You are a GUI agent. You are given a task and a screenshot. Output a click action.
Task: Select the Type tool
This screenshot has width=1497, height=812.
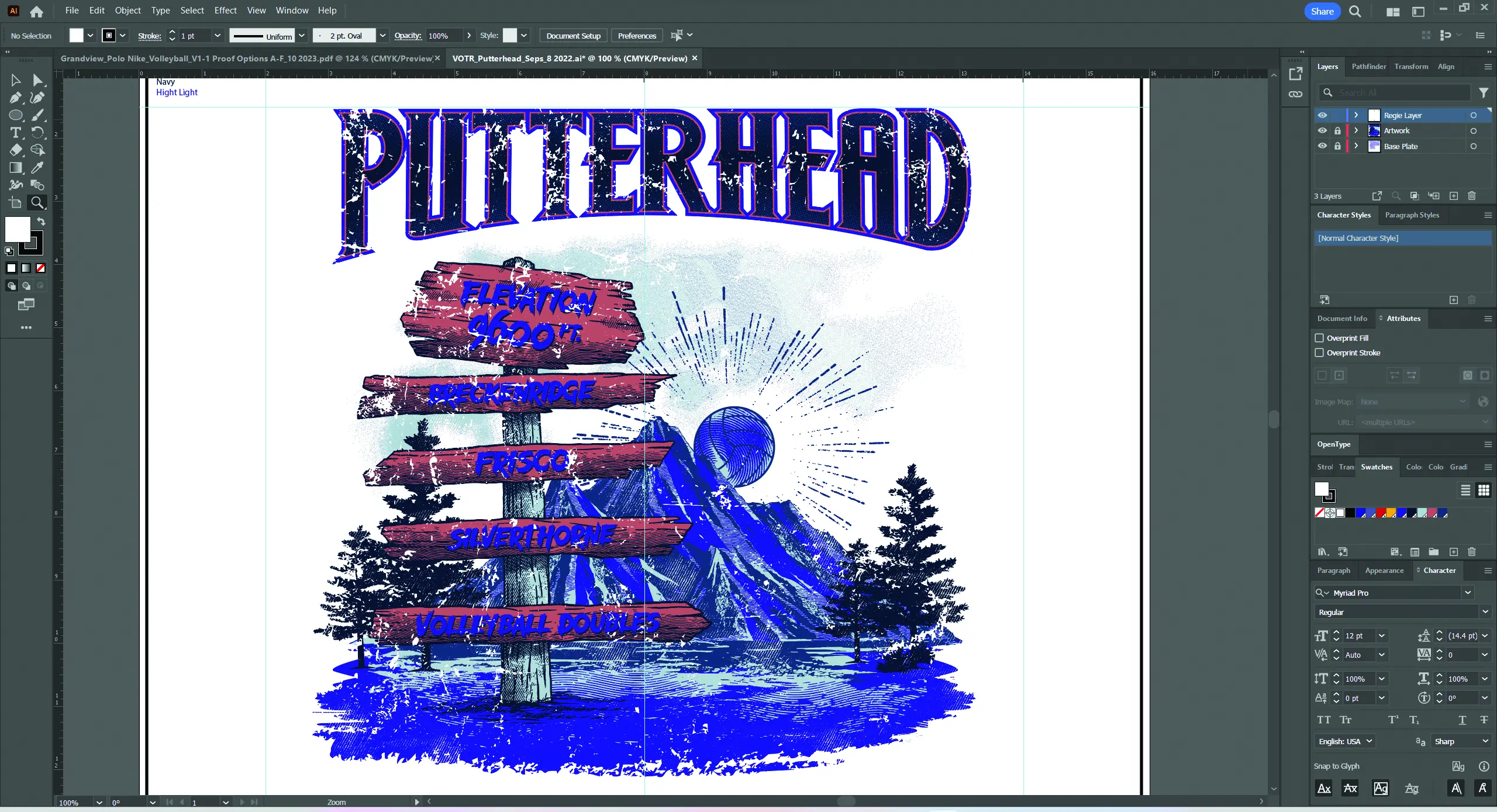click(15, 133)
